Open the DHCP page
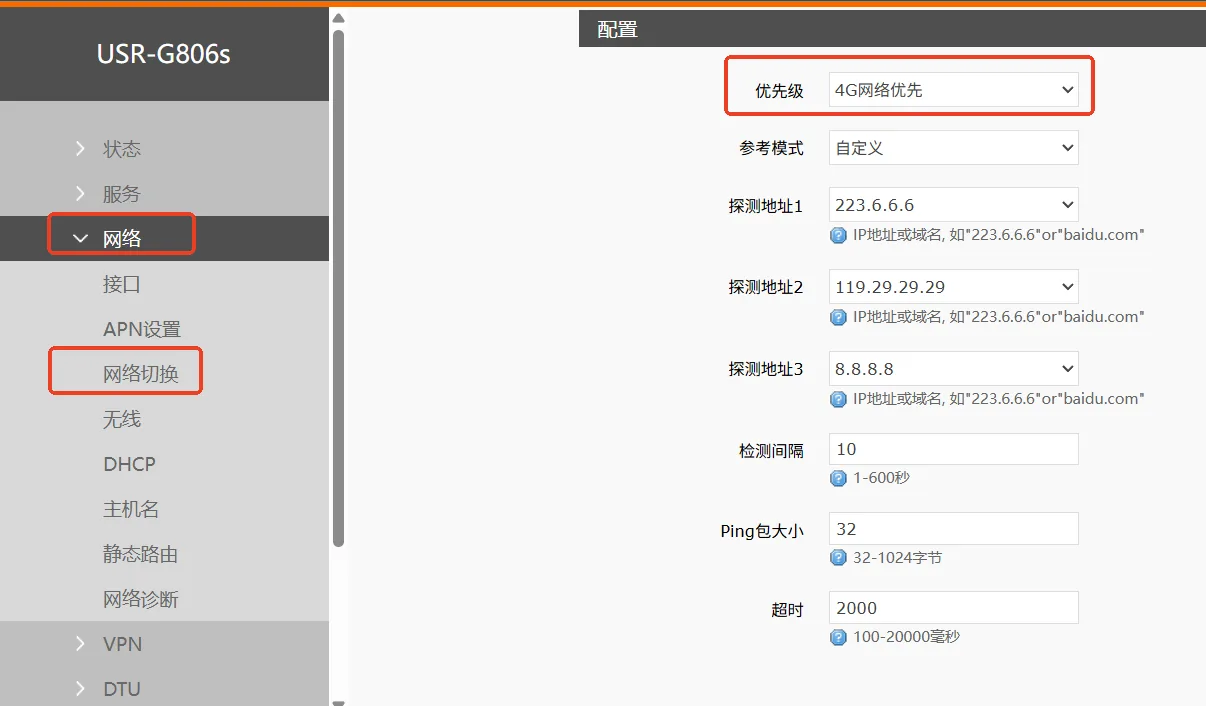Screen dimensions: 1206x706 [130, 464]
